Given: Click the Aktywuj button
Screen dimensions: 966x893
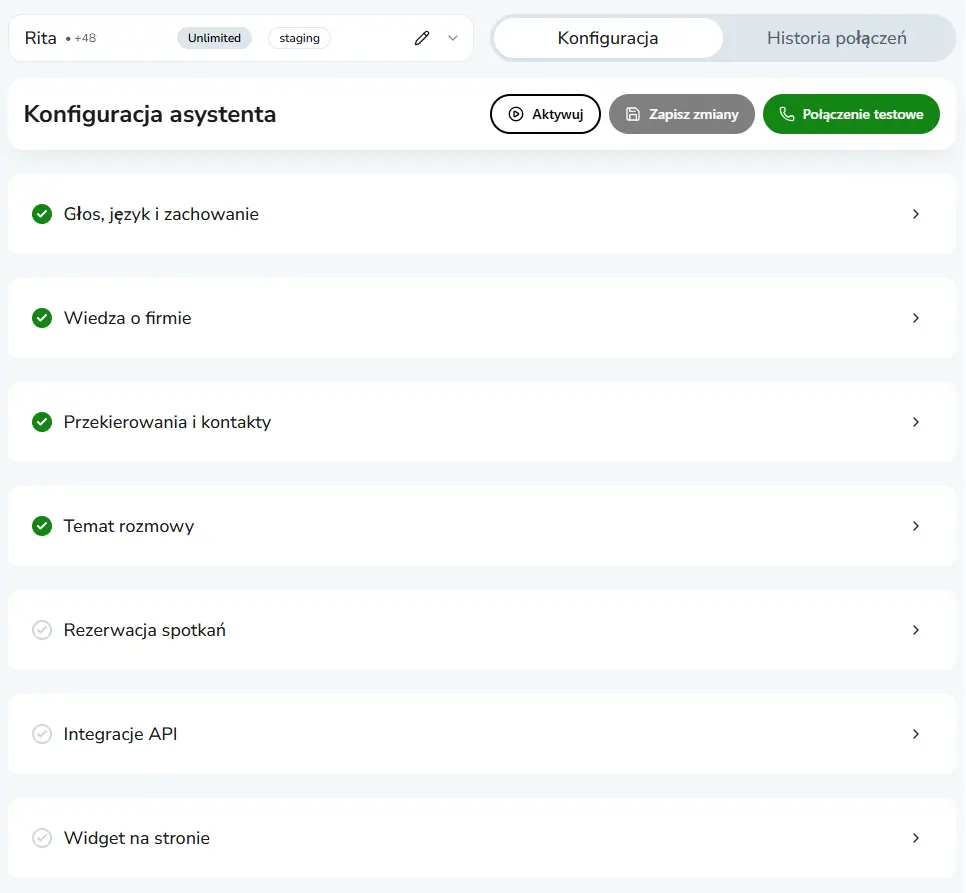Looking at the screenshot, I should point(545,114).
